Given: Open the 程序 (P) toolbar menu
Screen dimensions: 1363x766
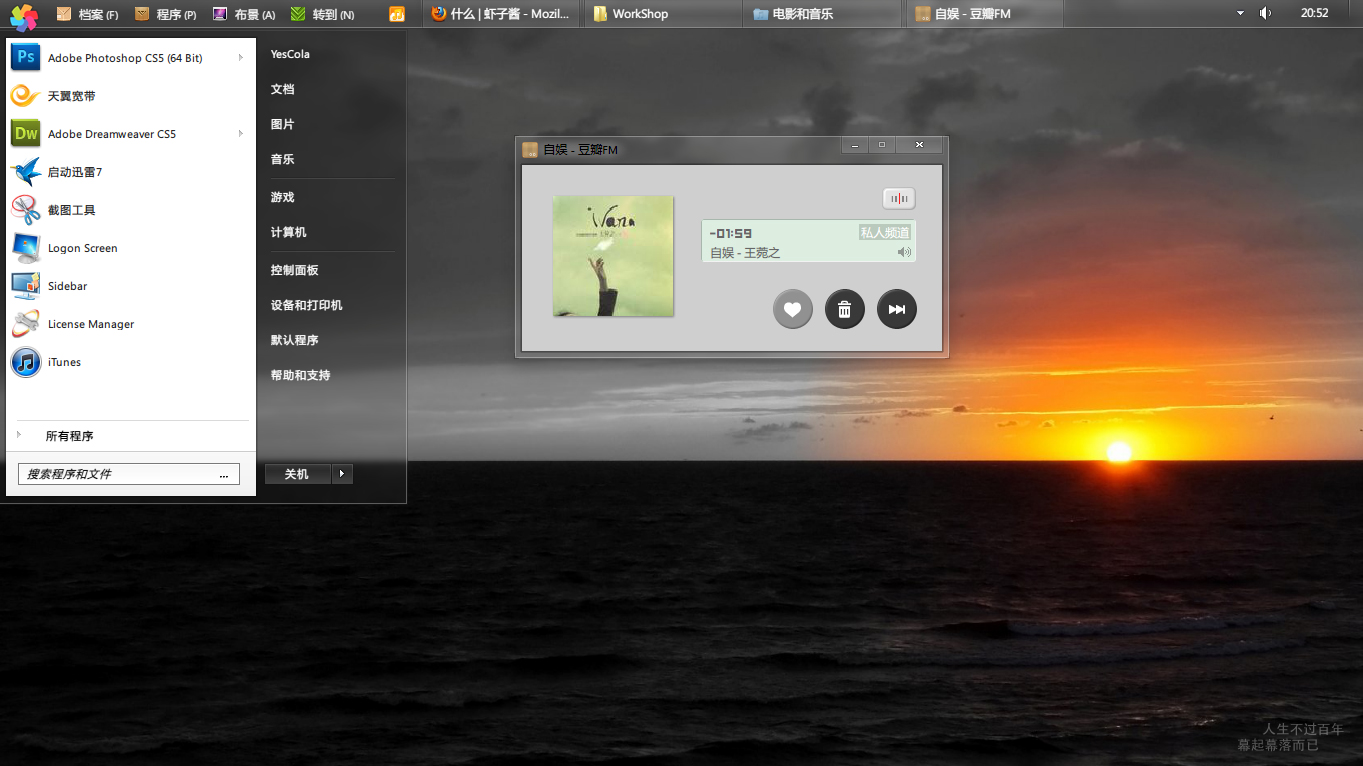Looking at the screenshot, I should 166,14.
